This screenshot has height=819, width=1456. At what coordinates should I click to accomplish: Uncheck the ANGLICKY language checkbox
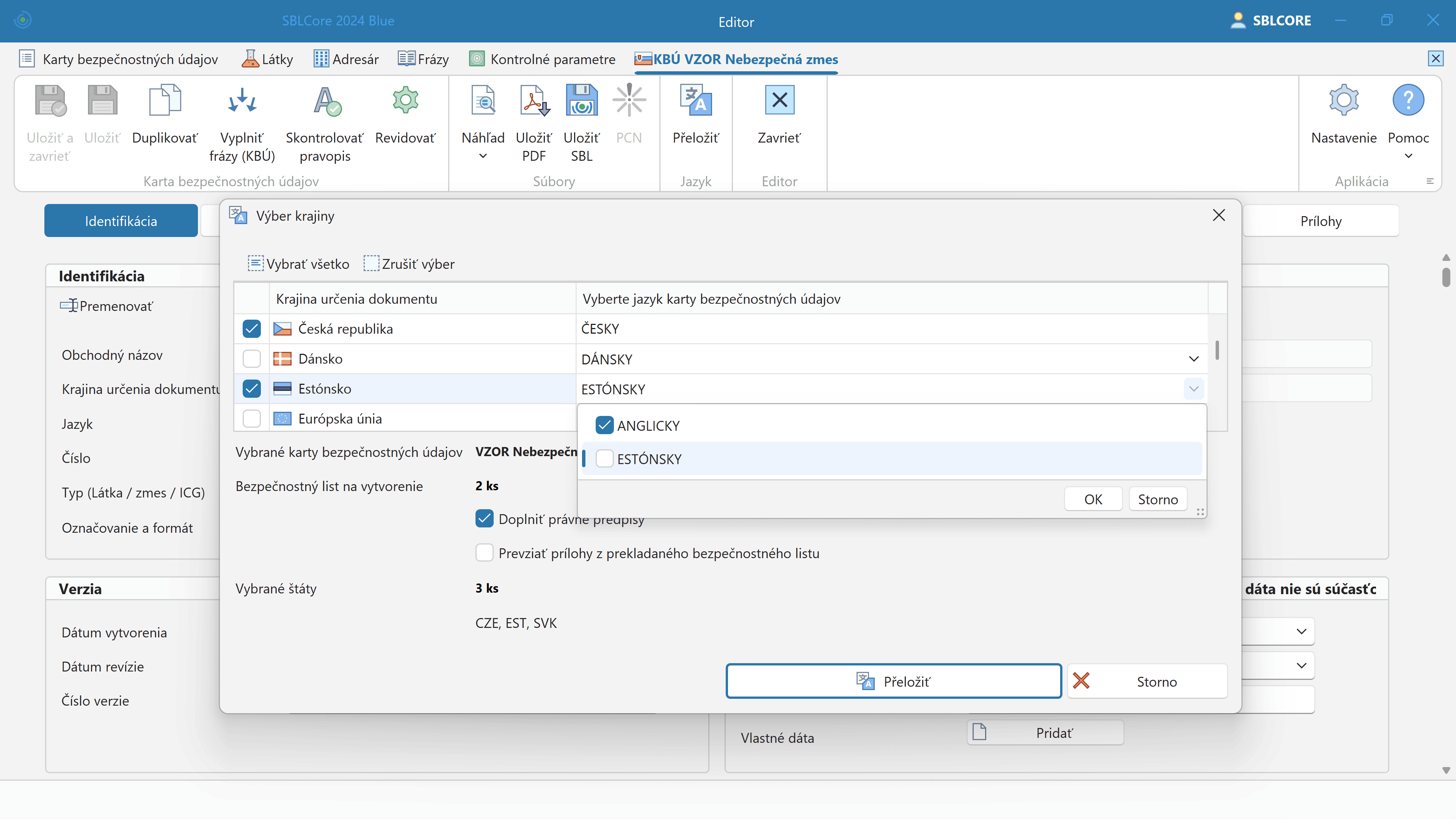point(604,425)
